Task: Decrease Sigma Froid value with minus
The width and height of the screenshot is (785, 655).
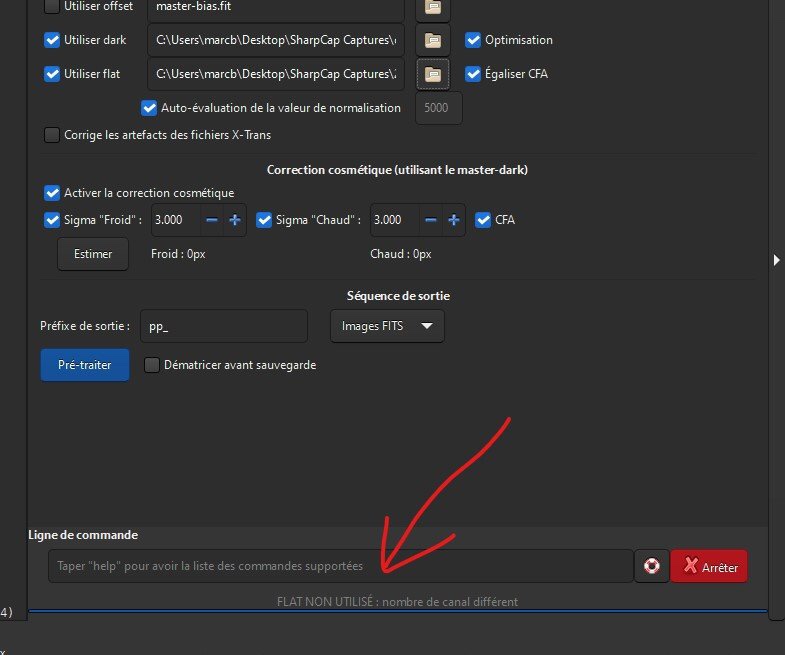Action: 212,220
